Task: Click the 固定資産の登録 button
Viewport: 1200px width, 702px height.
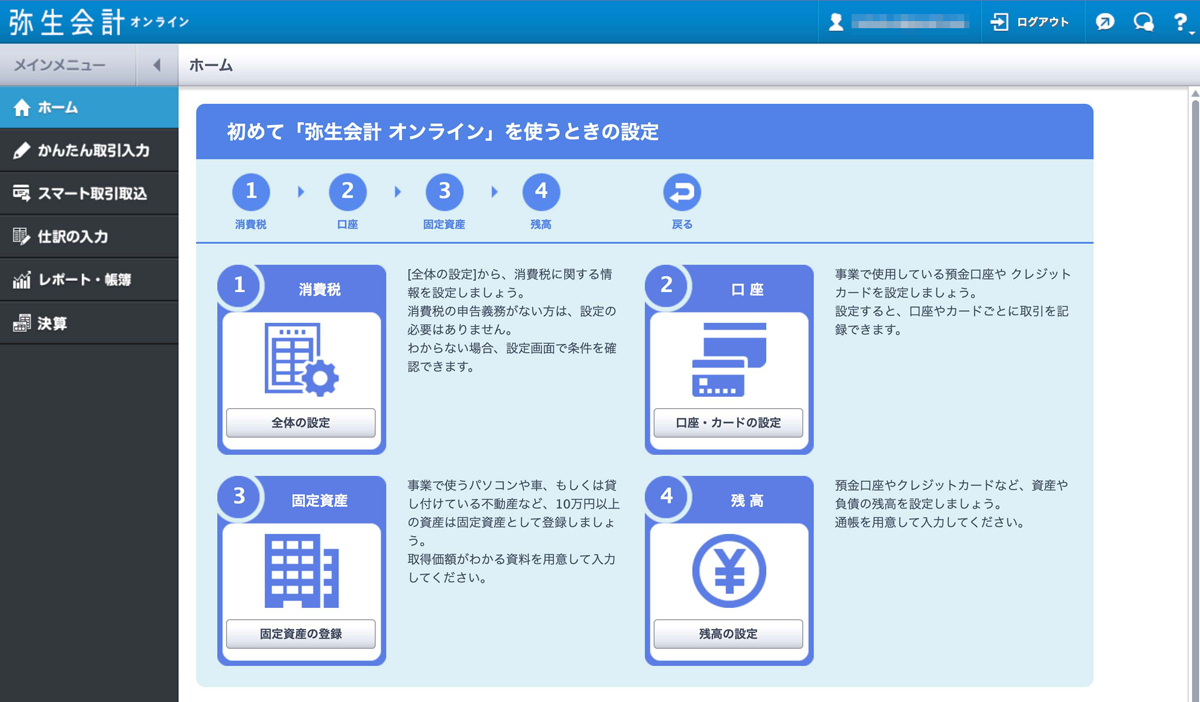Action: (x=300, y=634)
